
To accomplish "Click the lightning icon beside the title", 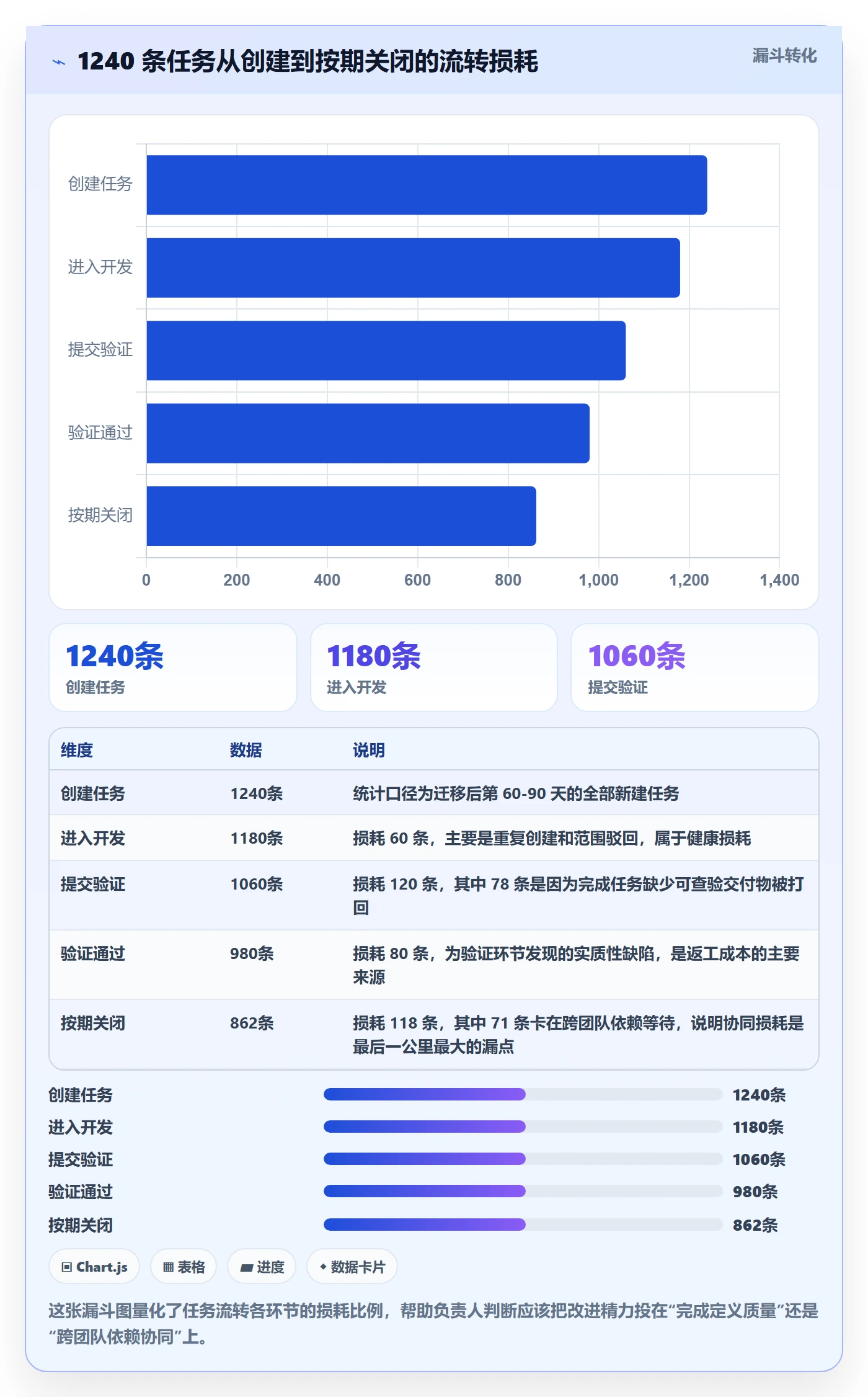I will pyautogui.click(x=59, y=62).
